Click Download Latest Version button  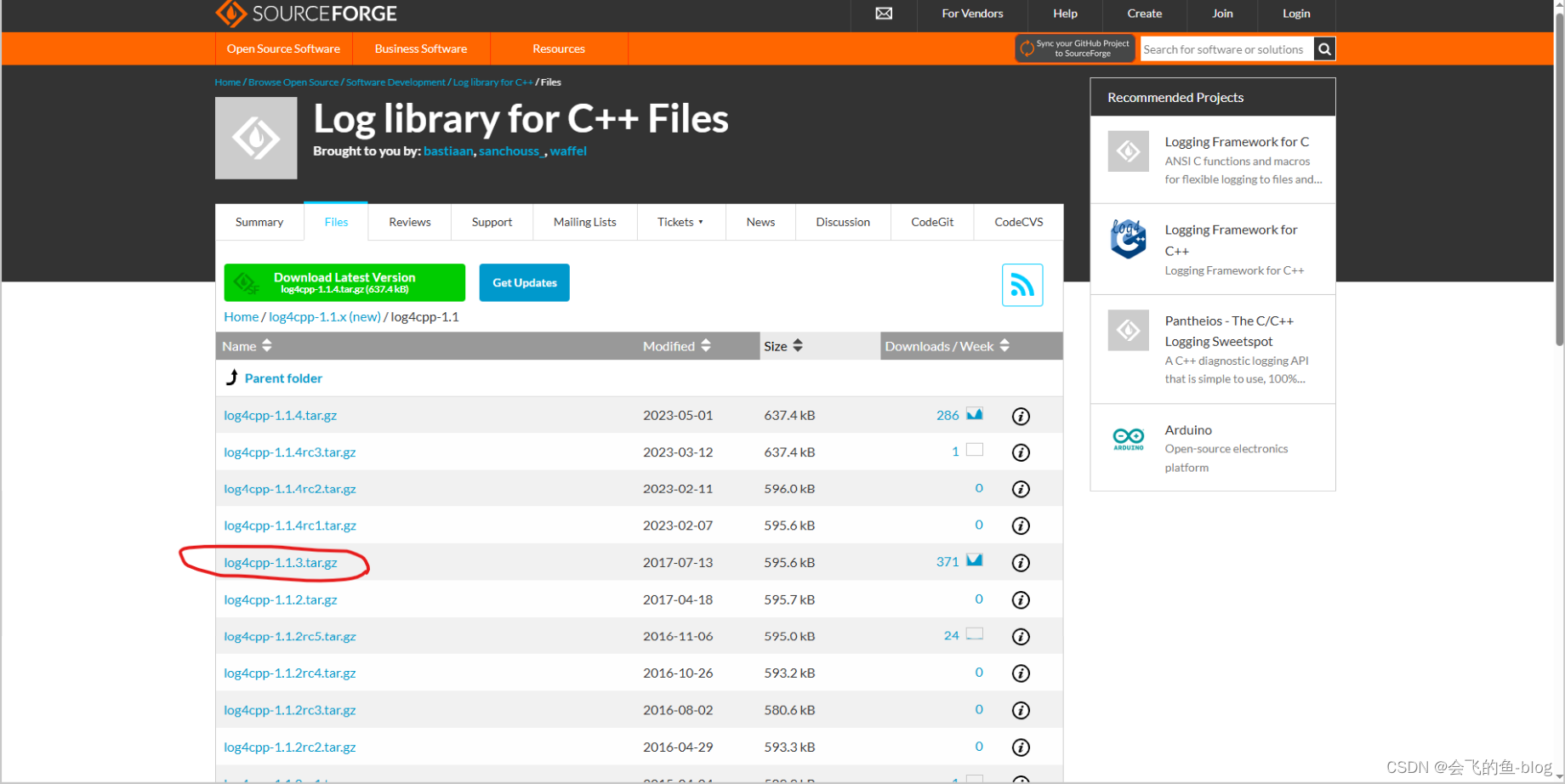(344, 282)
